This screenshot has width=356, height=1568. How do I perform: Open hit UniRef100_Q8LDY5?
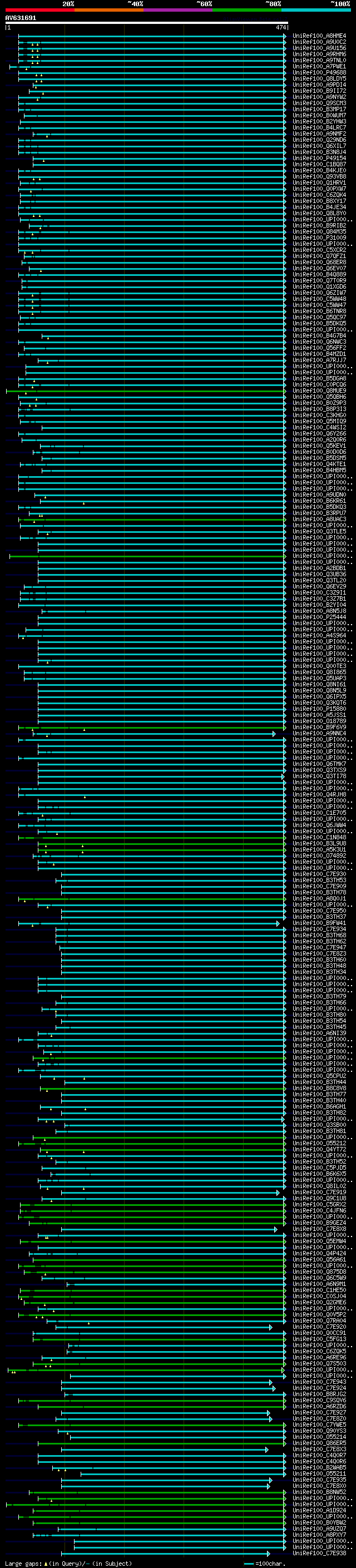[x=319, y=78]
